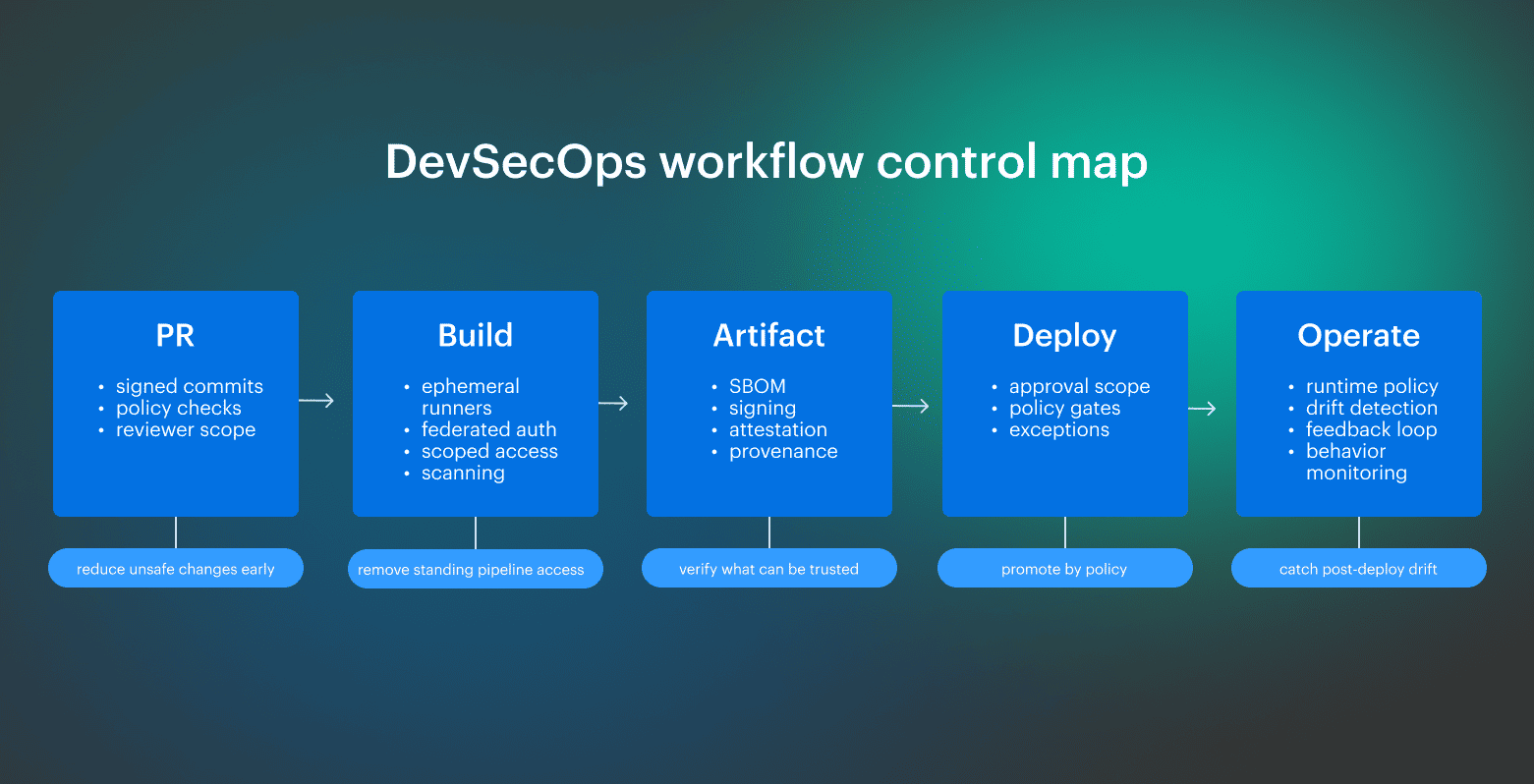
Task: Click the verify what can be trusted pill
Action: pyautogui.click(x=768, y=568)
